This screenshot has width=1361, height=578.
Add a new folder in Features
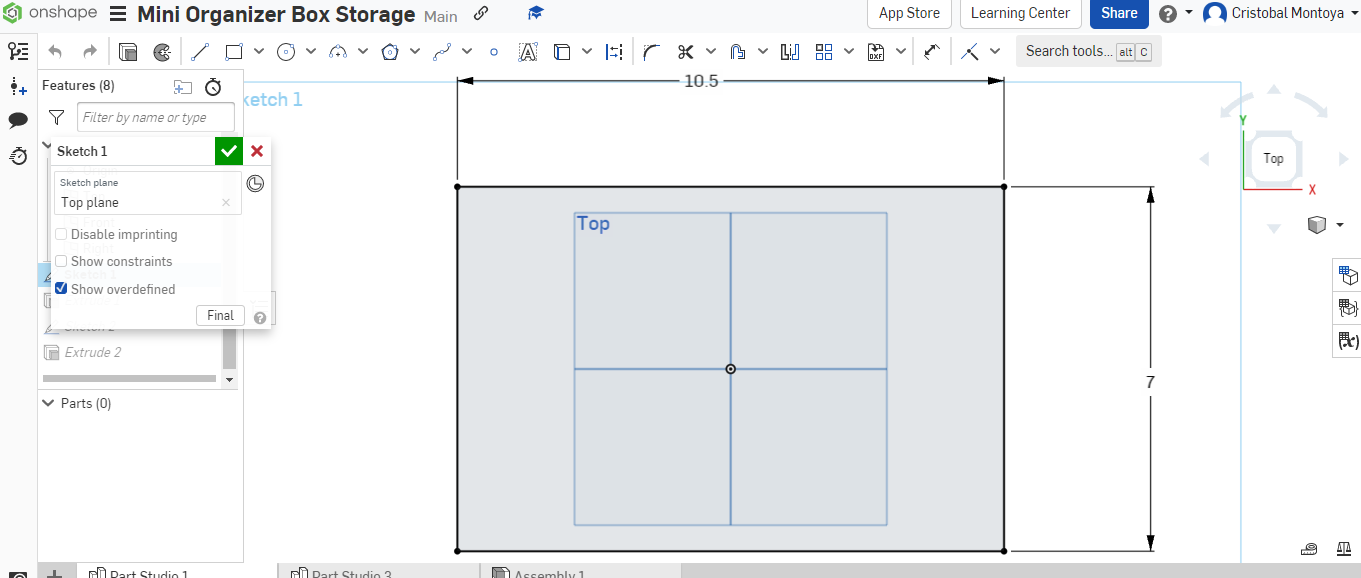182,87
